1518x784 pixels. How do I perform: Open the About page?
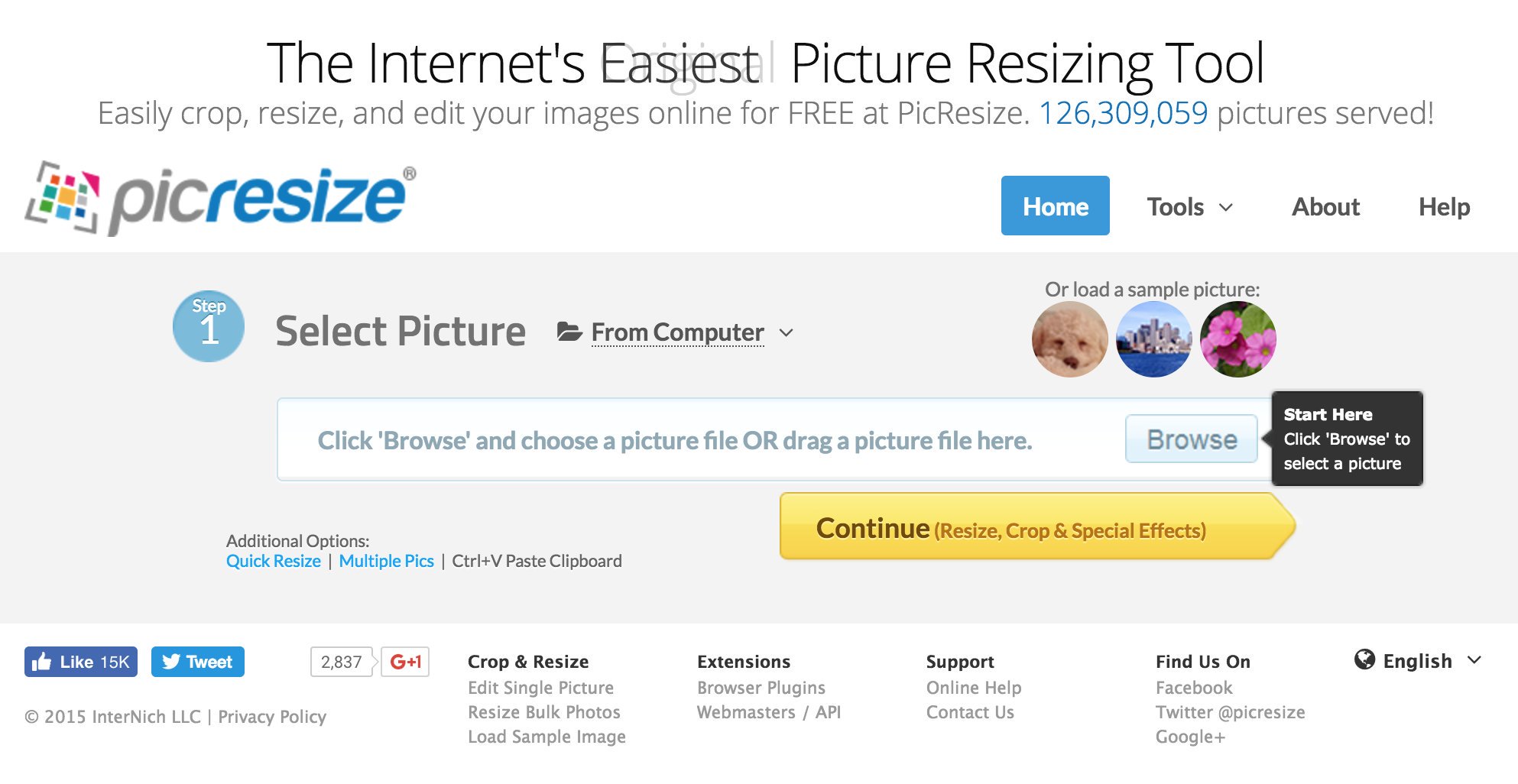(x=1325, y=206)
